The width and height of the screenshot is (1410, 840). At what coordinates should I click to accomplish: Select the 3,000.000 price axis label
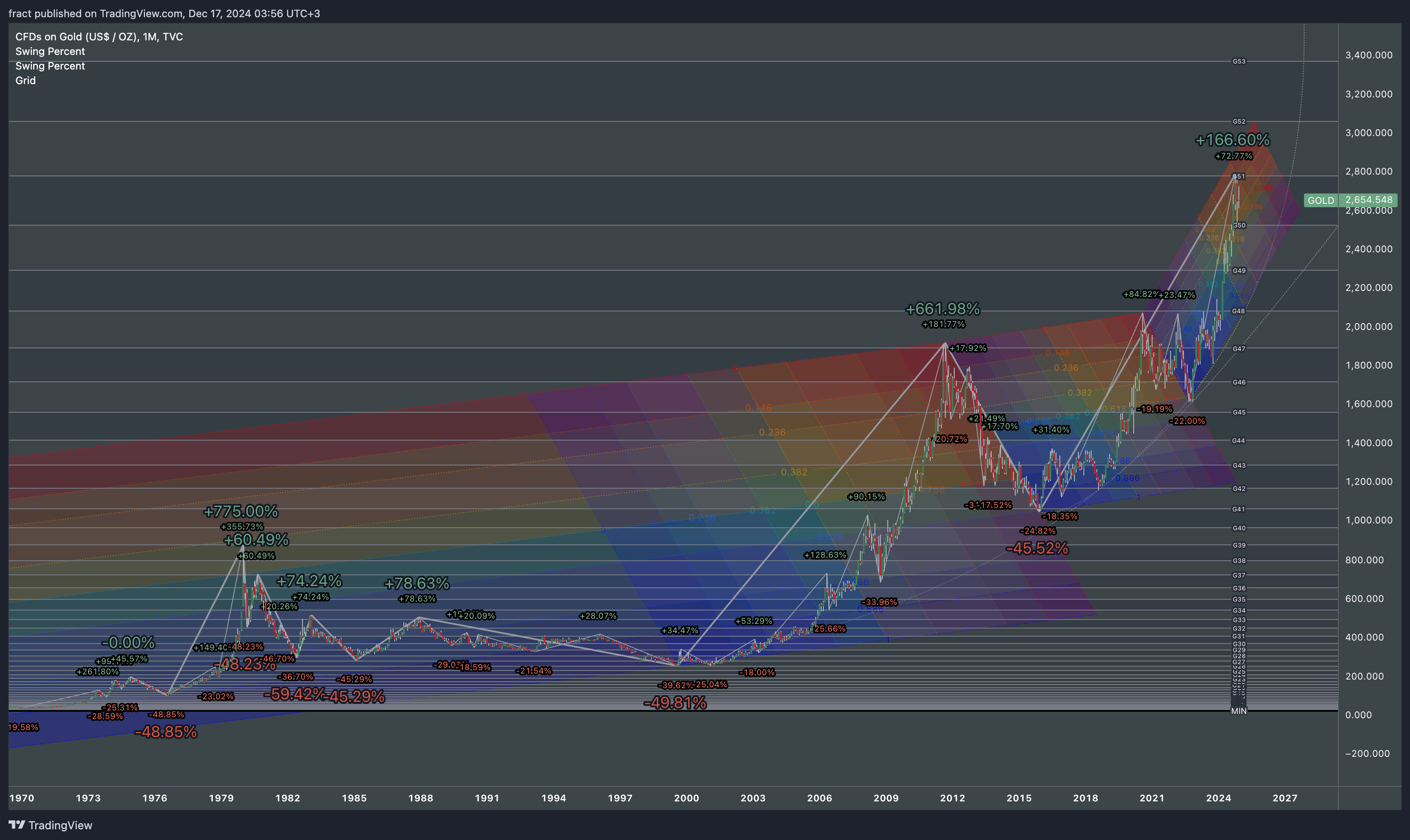pyautogui.click(x=1369, y=133)
